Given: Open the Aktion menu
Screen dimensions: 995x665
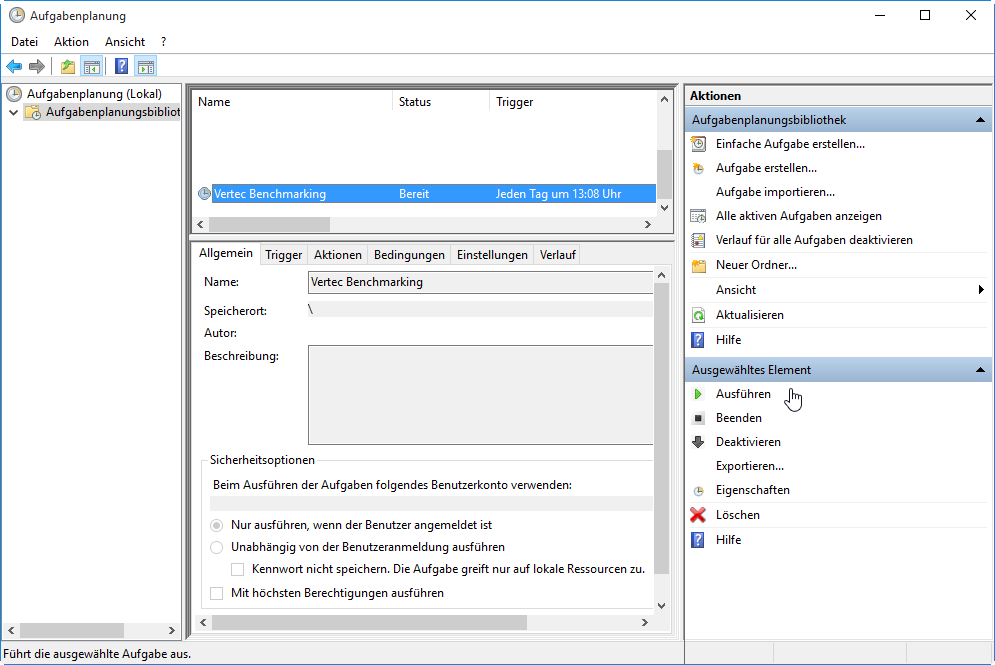Looking at the screenshot, I should (71, 42).
